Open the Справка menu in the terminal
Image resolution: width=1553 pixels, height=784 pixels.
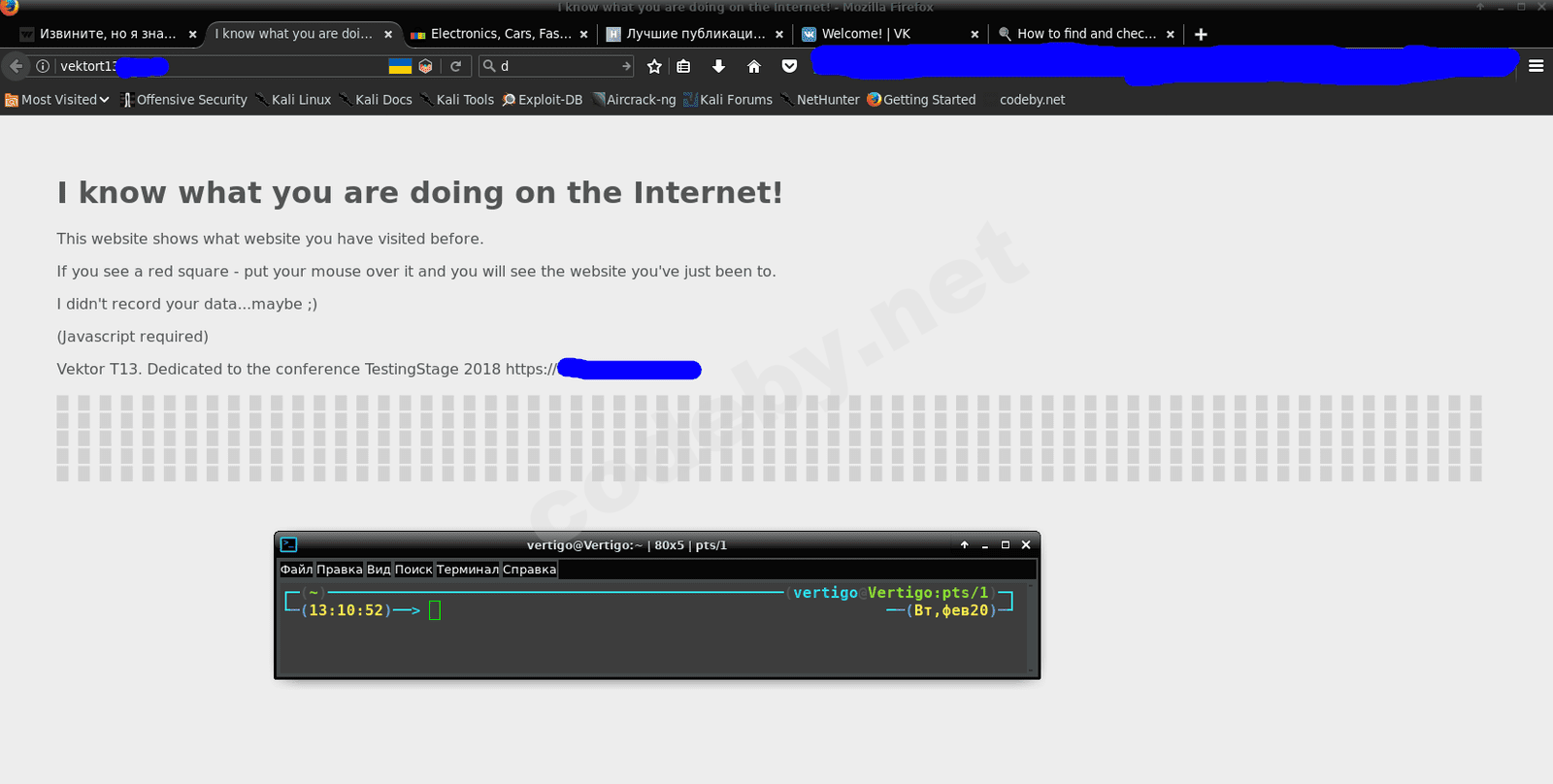pyautogui.click(x=530, y=570)
